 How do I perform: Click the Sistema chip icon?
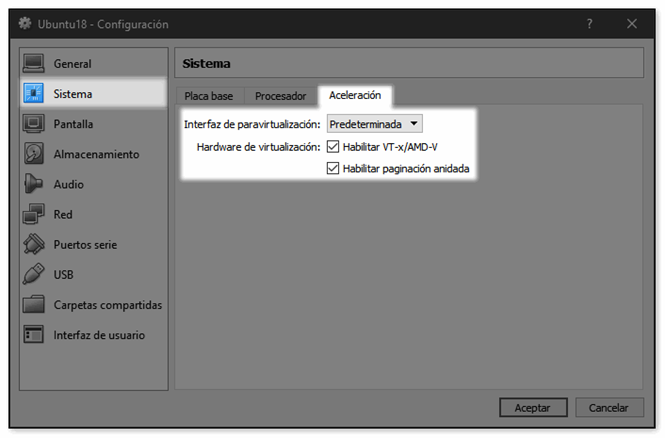[33, 94]
